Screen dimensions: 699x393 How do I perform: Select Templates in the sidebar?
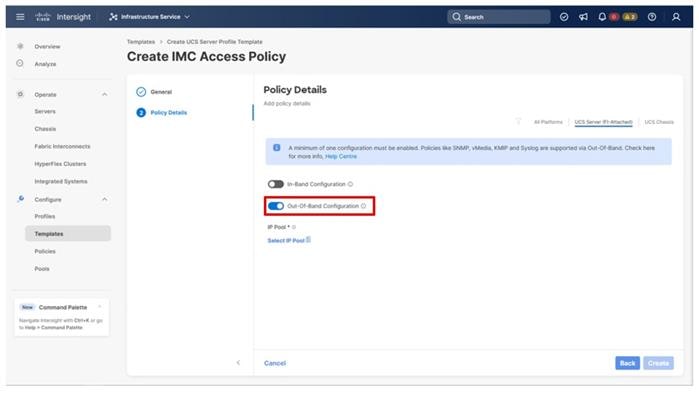68,233
